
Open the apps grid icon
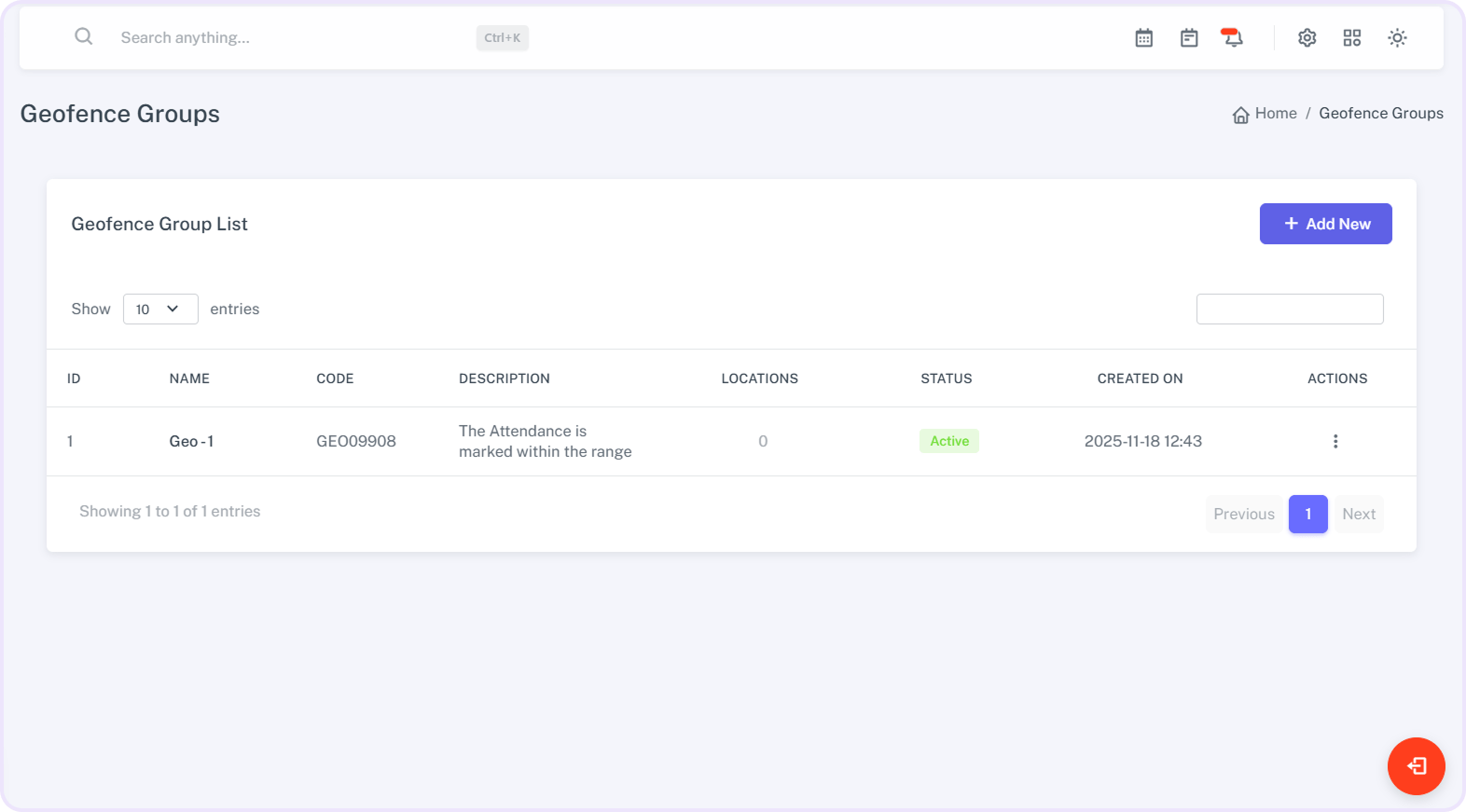coord(1351,38)
